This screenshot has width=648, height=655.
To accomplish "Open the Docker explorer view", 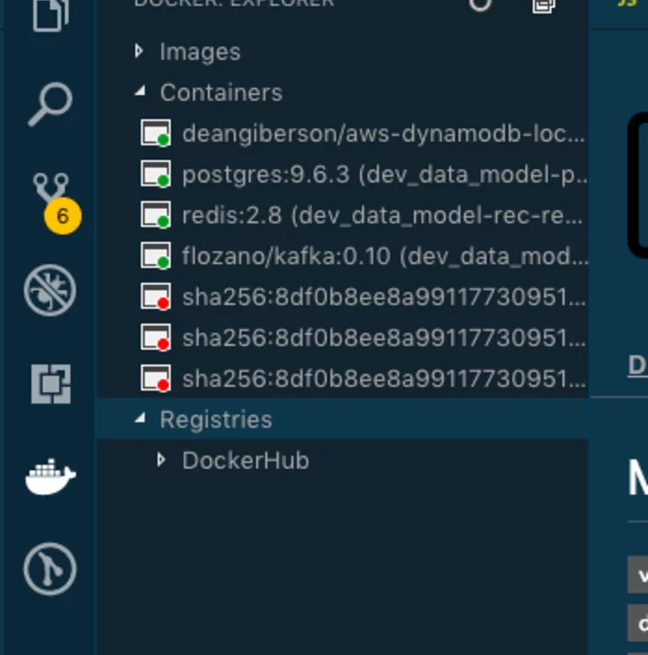I will (x=51, y=477).
